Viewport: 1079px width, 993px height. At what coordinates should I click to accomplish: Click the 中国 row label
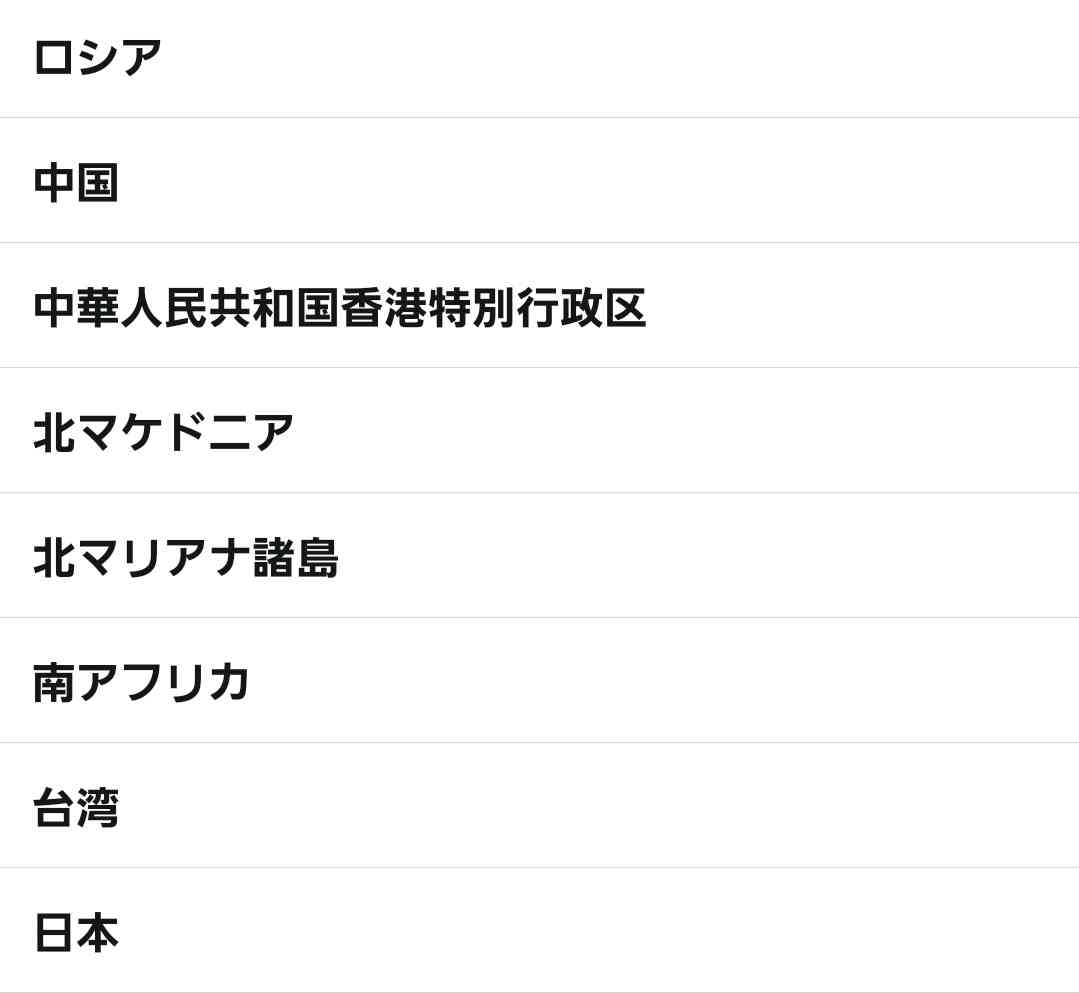[76, 182]
